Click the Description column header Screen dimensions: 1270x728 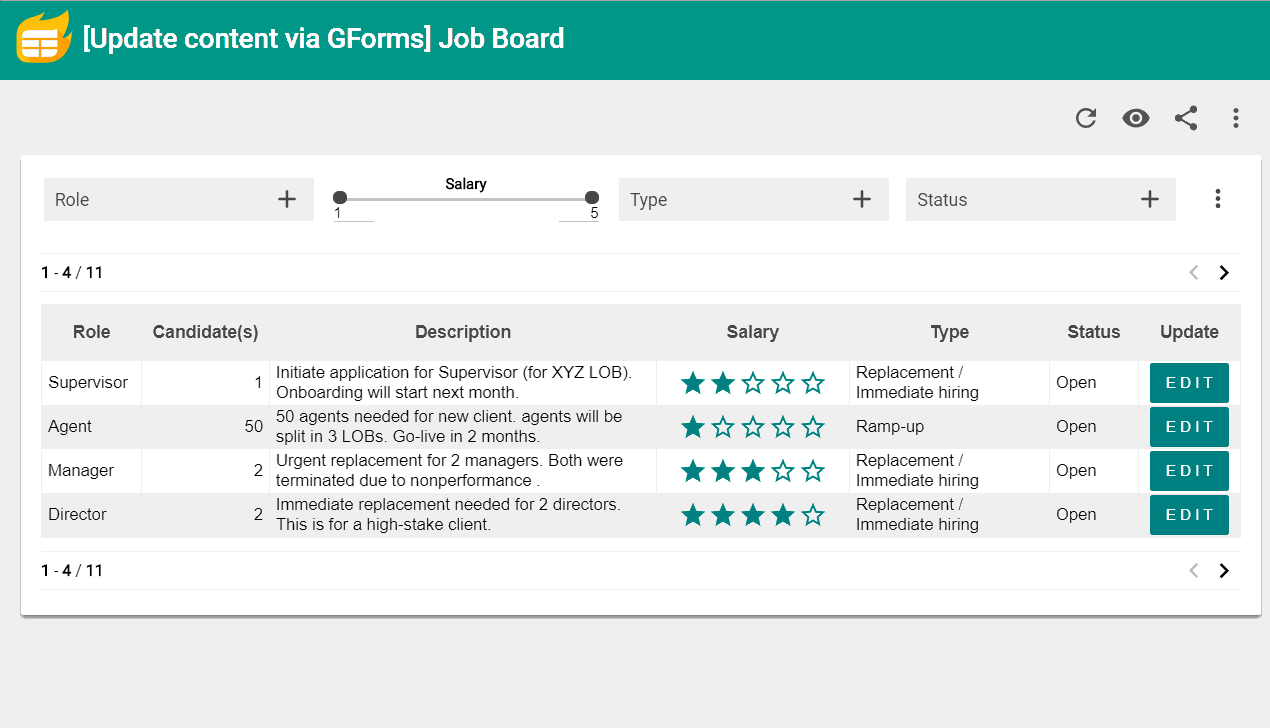point(463,332)
